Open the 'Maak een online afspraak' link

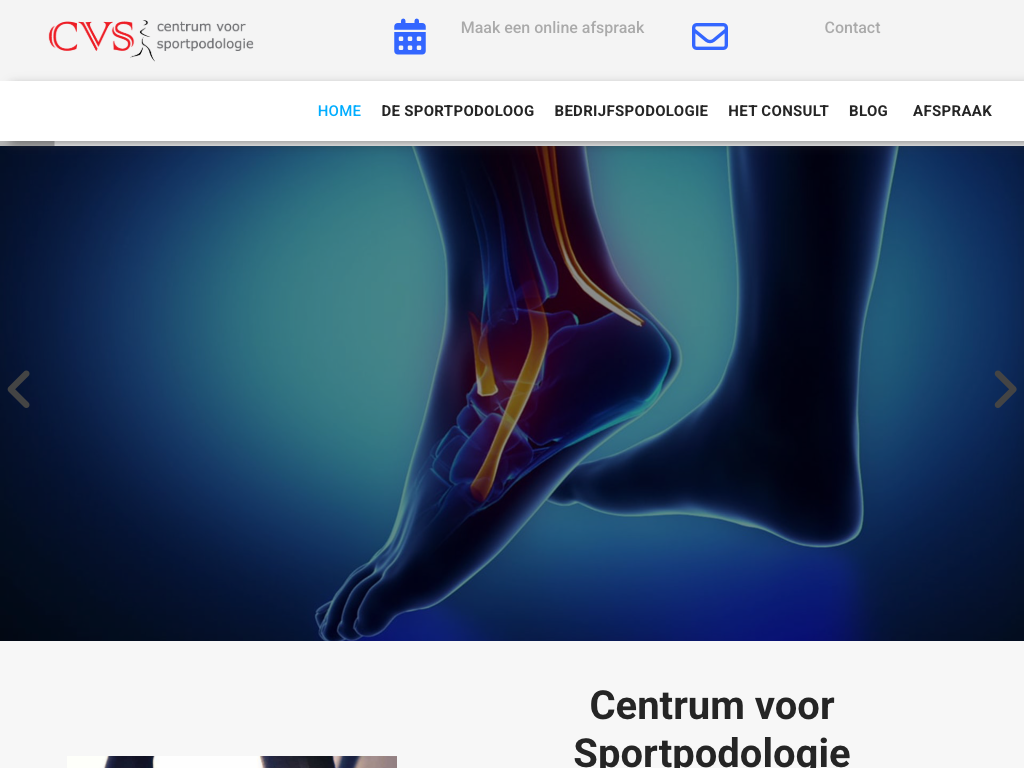coord(552,27)
